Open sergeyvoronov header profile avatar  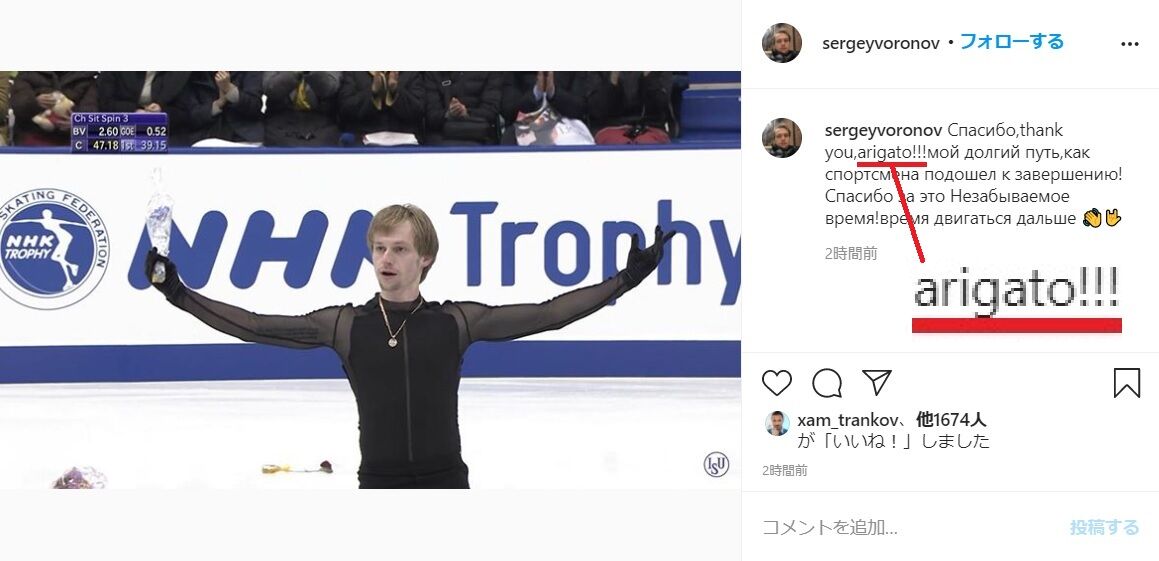781,43
